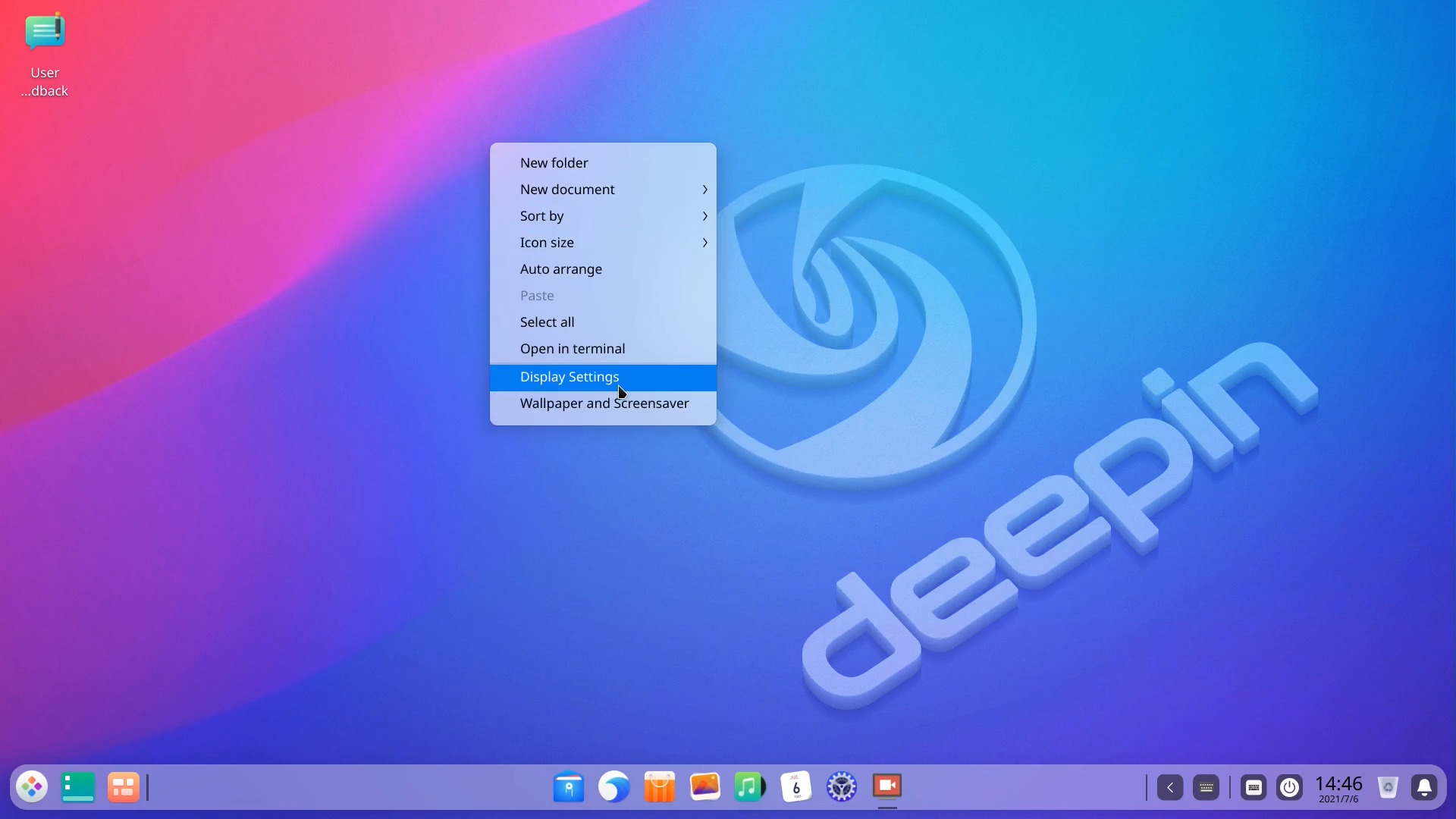Open the Deepin App Store

(x=659, y=787)
